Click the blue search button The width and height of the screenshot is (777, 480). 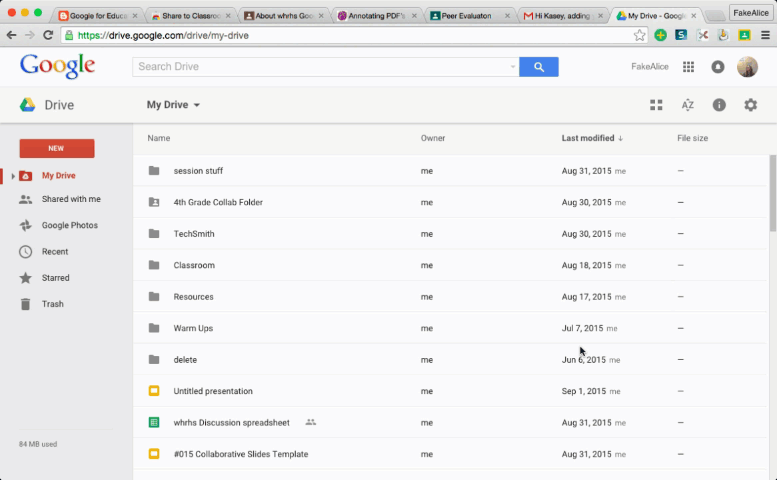[539, 67]
